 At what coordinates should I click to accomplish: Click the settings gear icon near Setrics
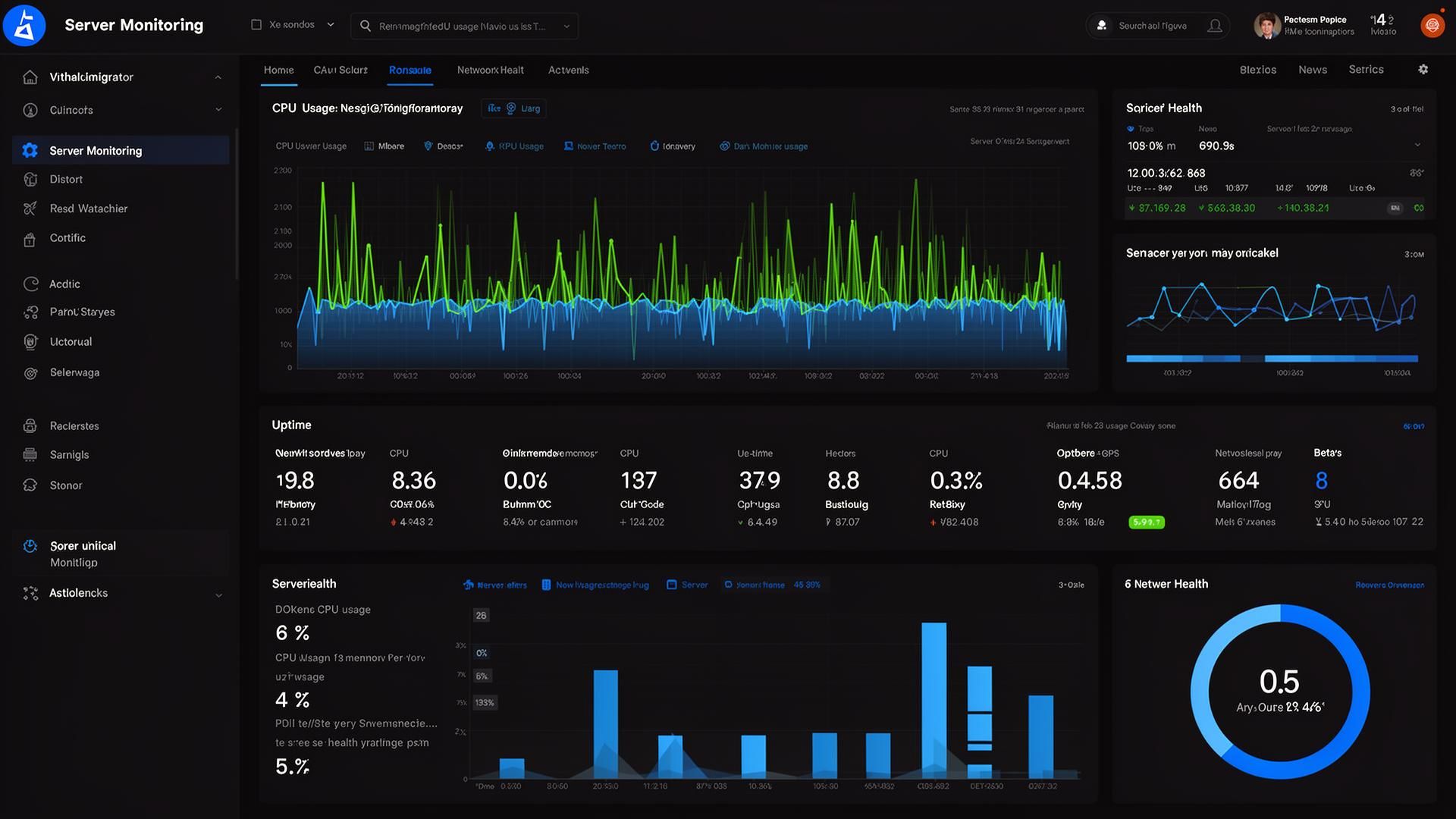pos(1423,69)
